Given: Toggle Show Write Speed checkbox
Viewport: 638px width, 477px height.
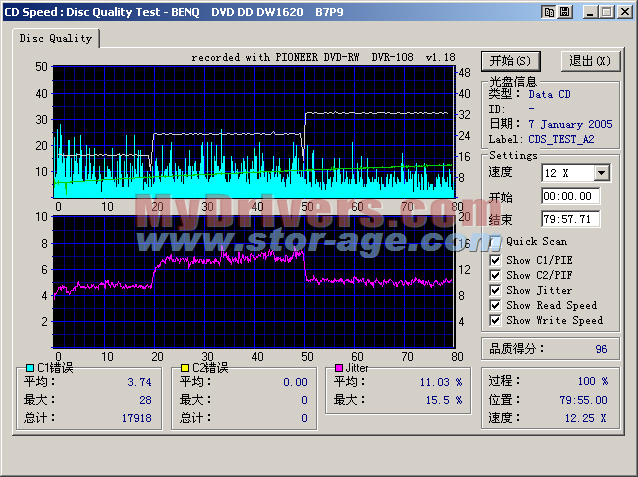Looking at the screenshot, I should (495, 321).
